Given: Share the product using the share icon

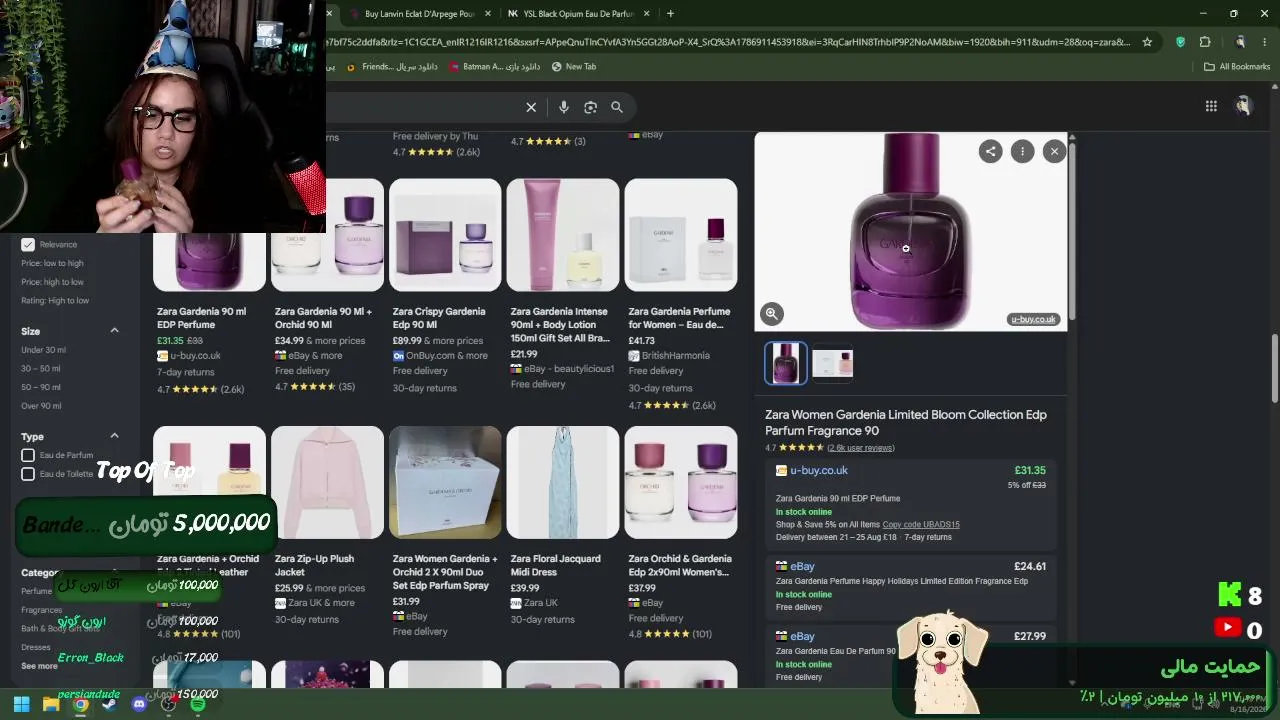Looking at the screenshot, I should click(990, 151).
